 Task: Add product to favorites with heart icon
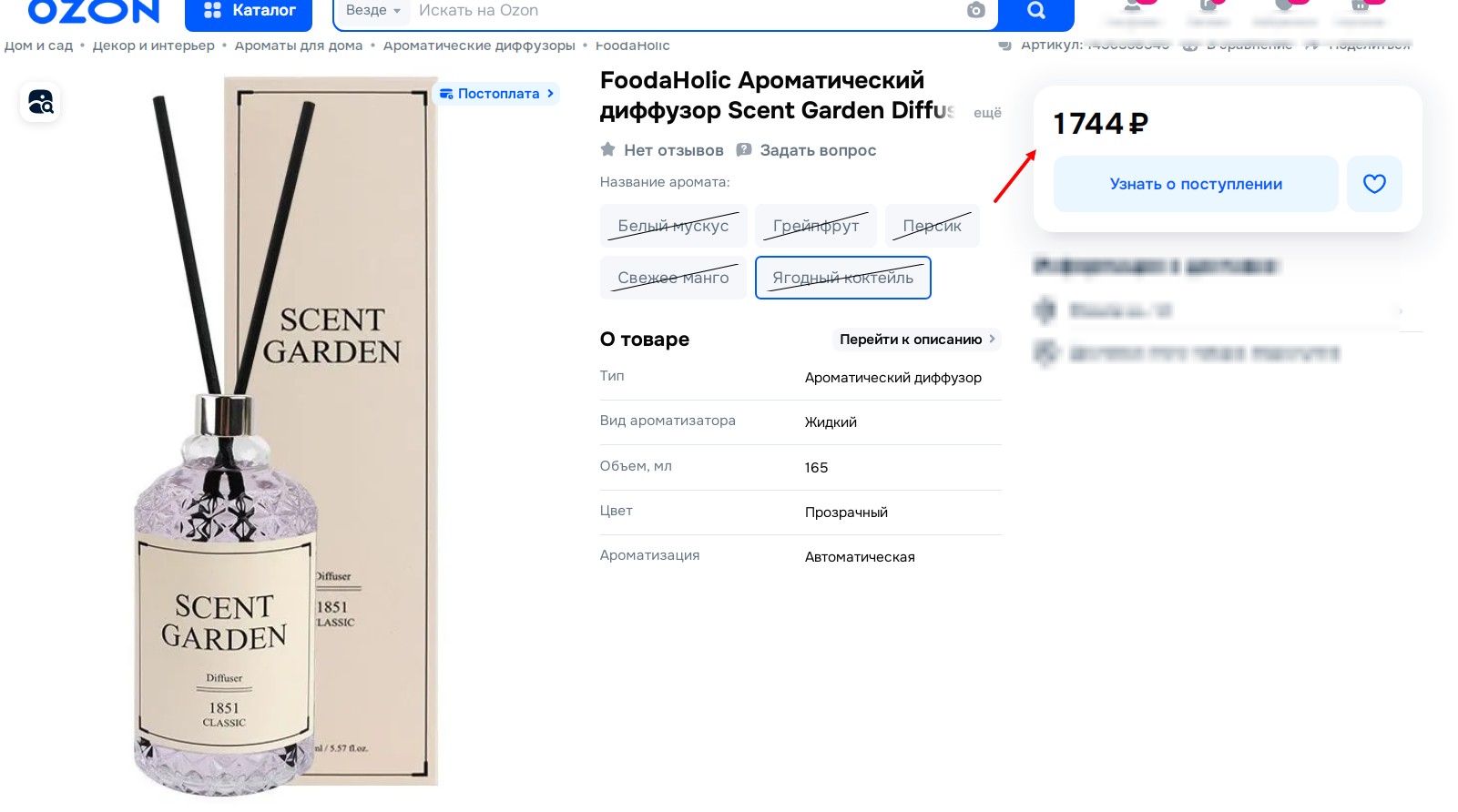tap(1374, 184)
